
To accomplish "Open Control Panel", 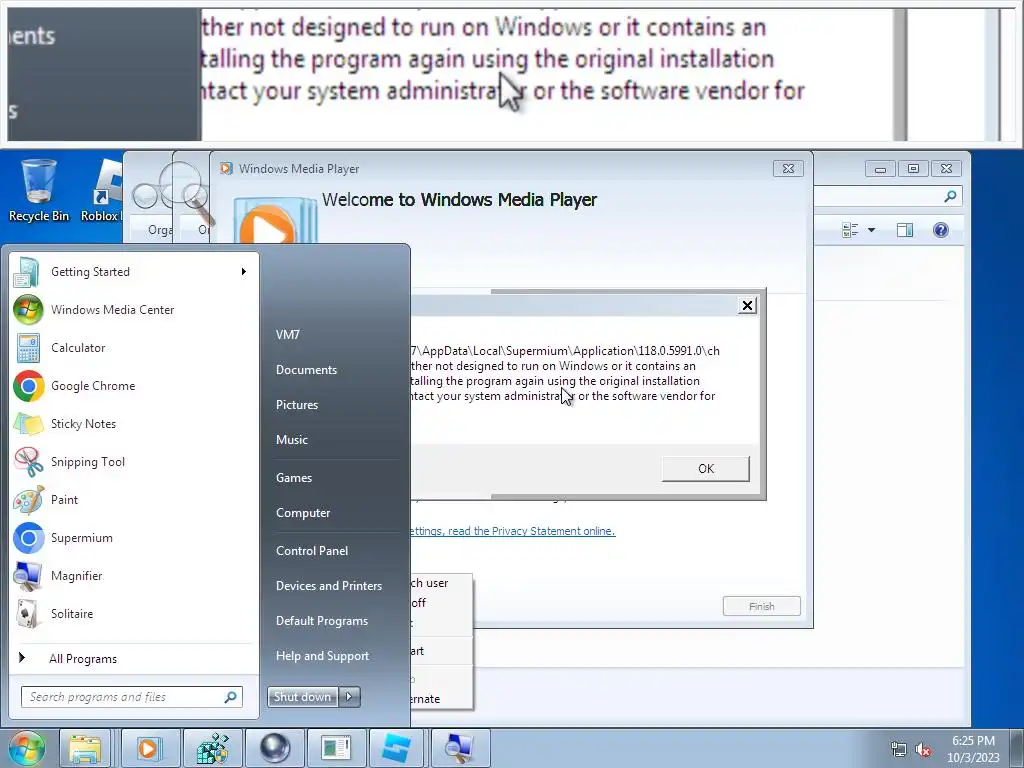I will pos(312,551).
